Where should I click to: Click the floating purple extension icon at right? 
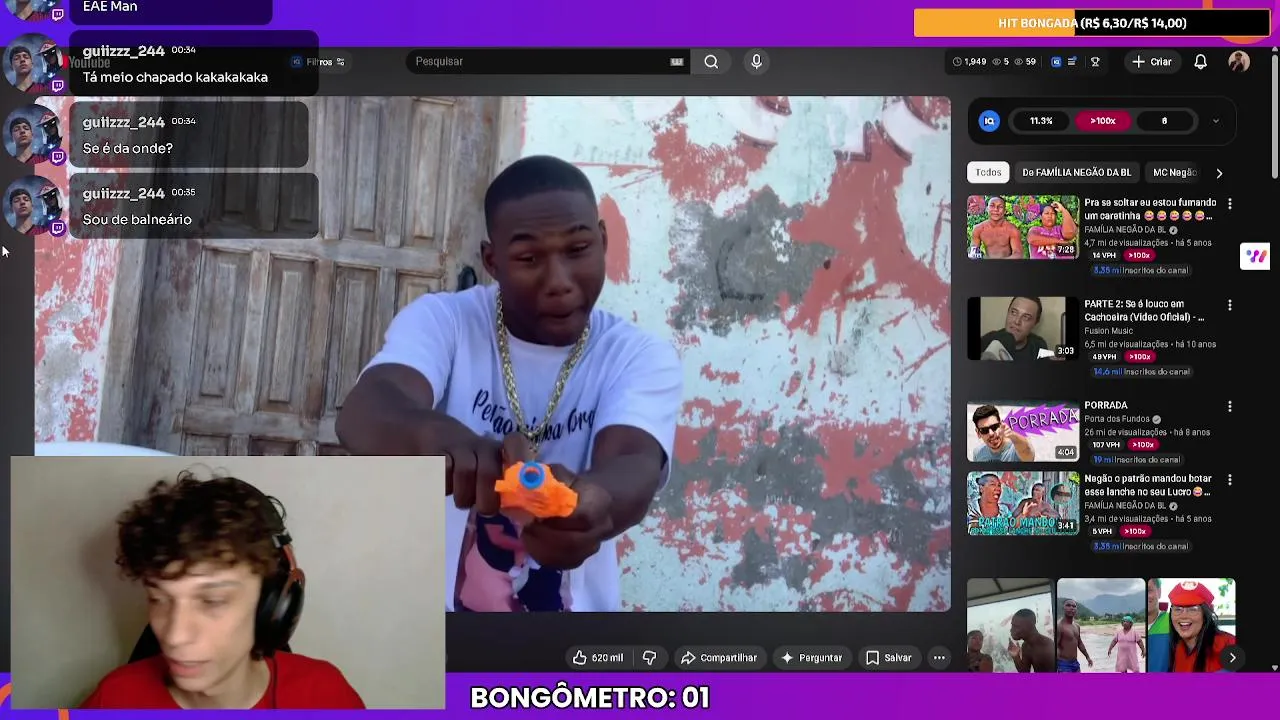(x=1255, y=256)
